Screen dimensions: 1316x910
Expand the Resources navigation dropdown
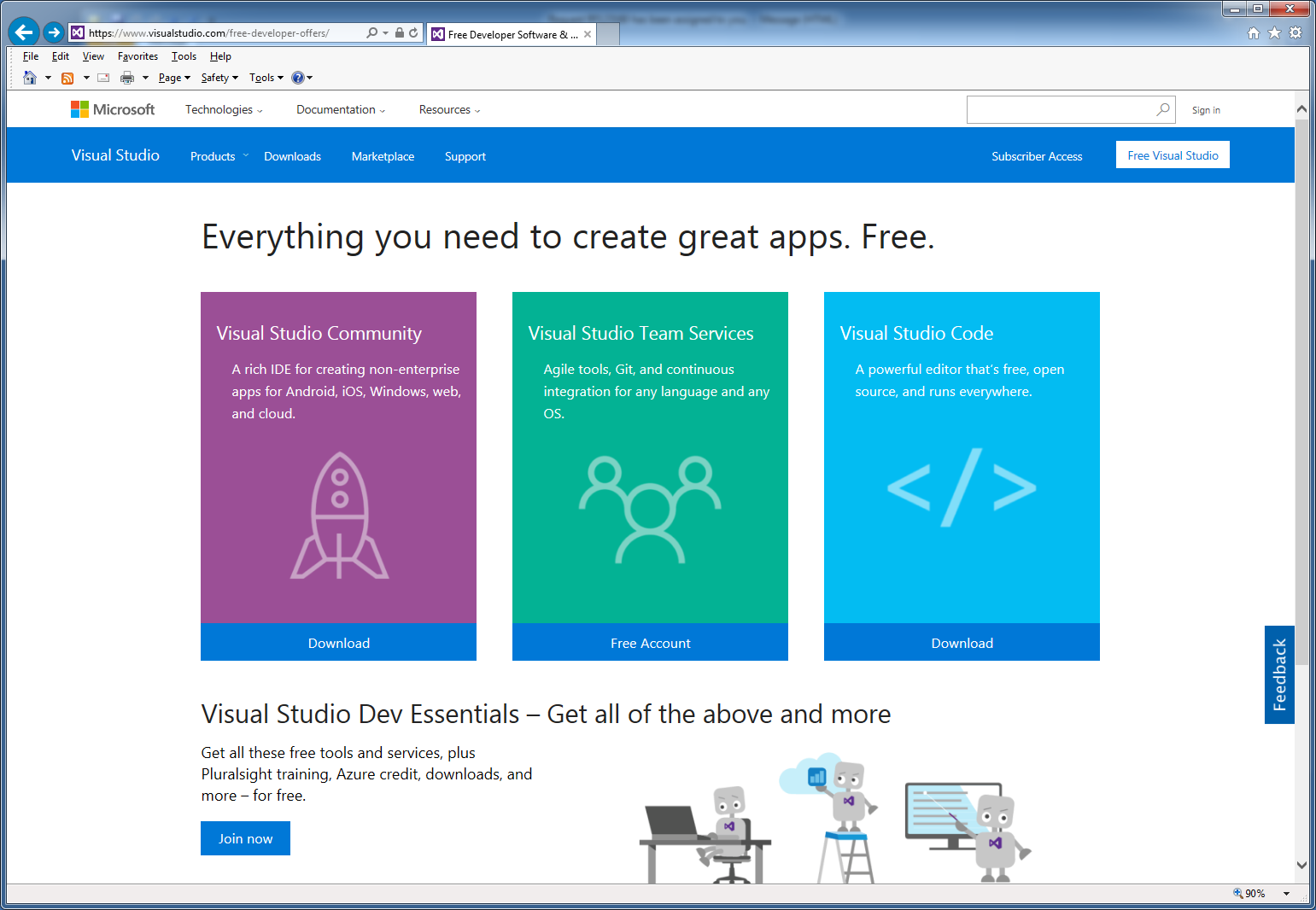point(449,110)
